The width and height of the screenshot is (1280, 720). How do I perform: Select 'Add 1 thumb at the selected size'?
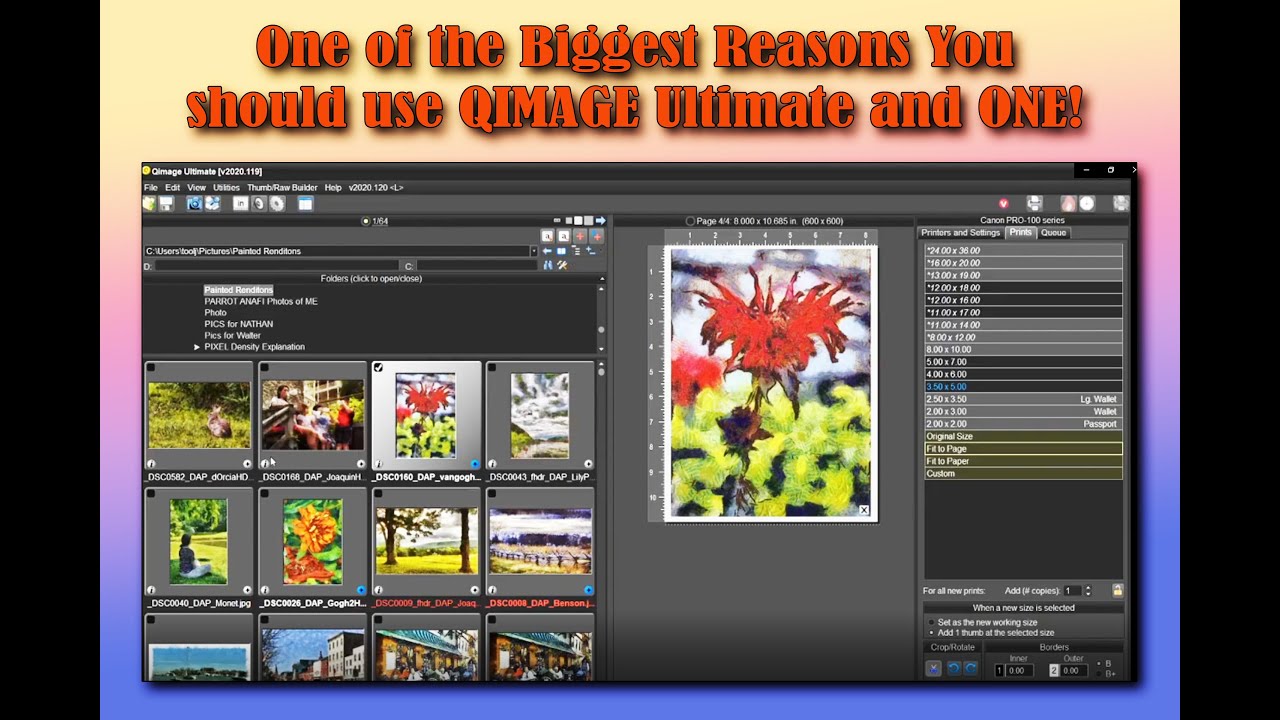(x=990, y=633)
